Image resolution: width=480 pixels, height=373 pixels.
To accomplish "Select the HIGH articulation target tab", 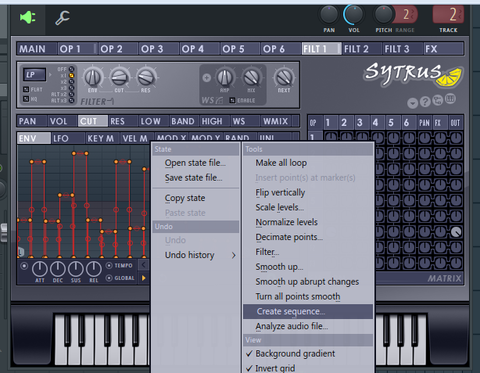I will coord(215,121).
